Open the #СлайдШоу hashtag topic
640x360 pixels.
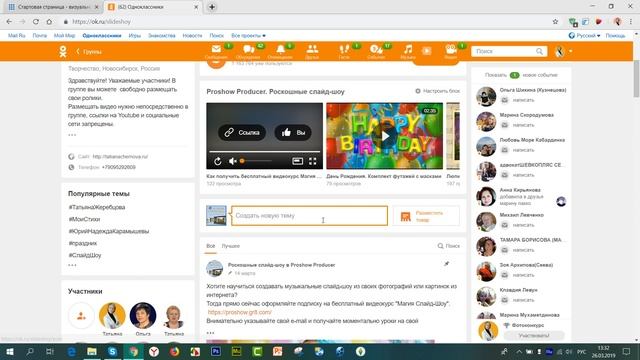(84, 255)
